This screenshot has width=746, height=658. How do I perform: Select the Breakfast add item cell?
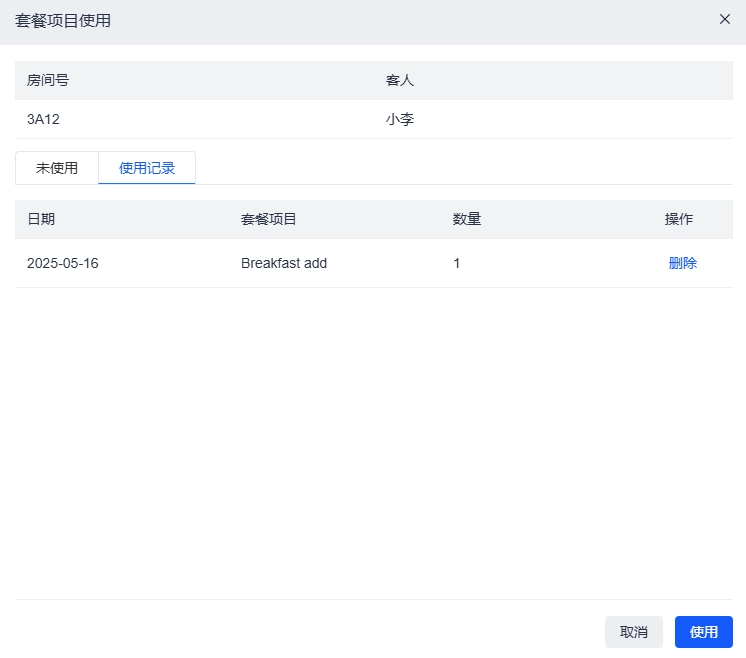(284, 264)
